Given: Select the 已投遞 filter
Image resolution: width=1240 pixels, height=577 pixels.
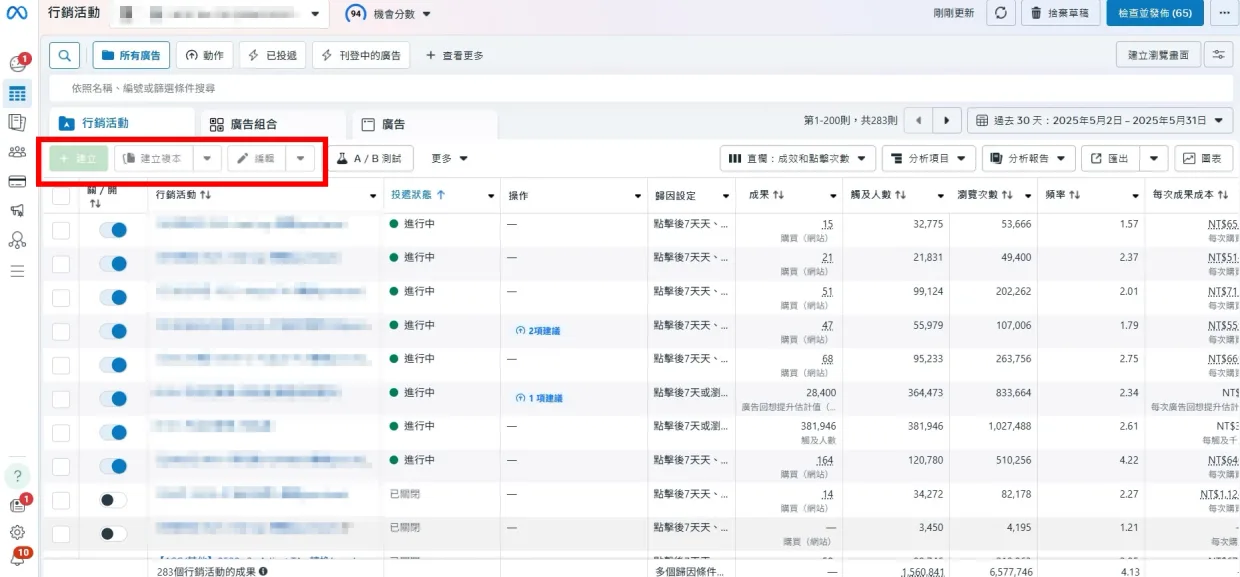Looking at the screenshot, I should click(272, 55).
